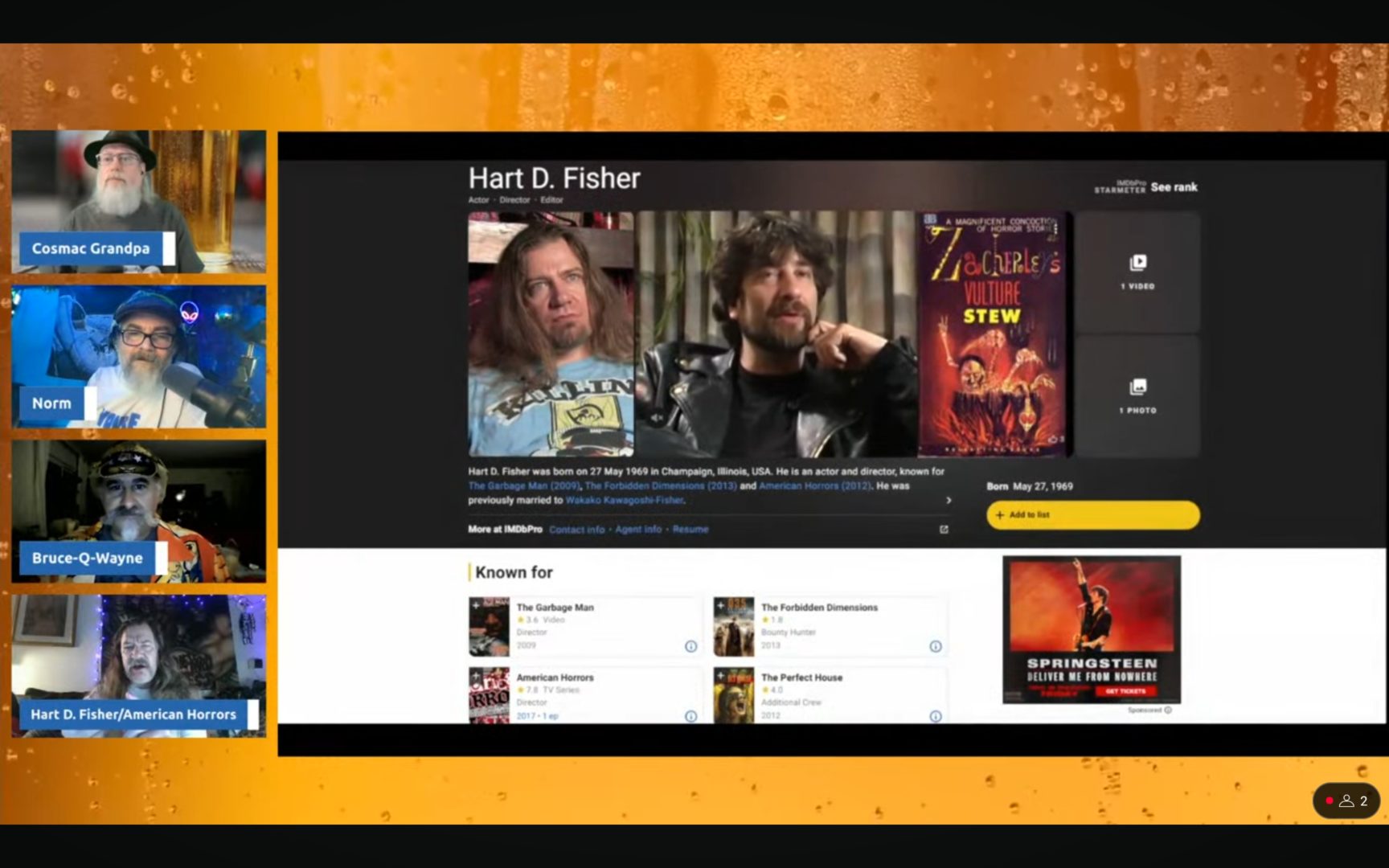Click info icon for The Forbidden Dimensions

coord(935,646)
